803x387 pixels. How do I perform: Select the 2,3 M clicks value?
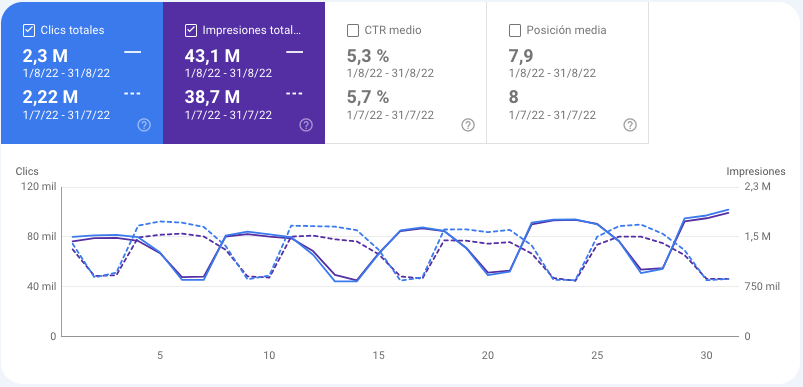click(46, 56)
